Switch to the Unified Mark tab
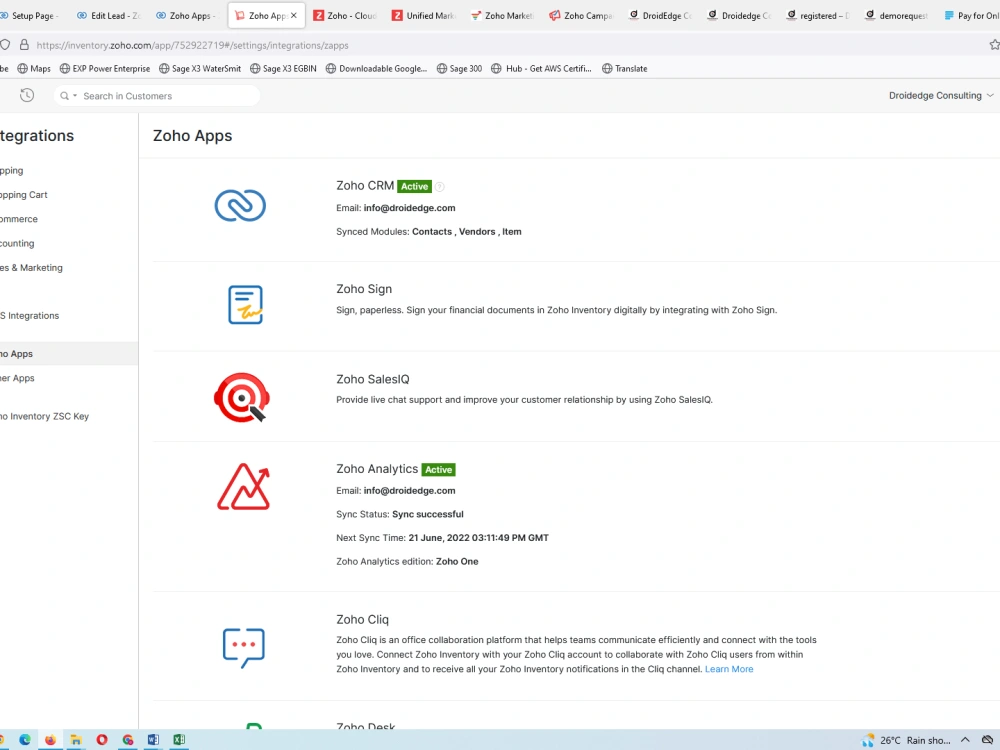 (x=423, y=15)
